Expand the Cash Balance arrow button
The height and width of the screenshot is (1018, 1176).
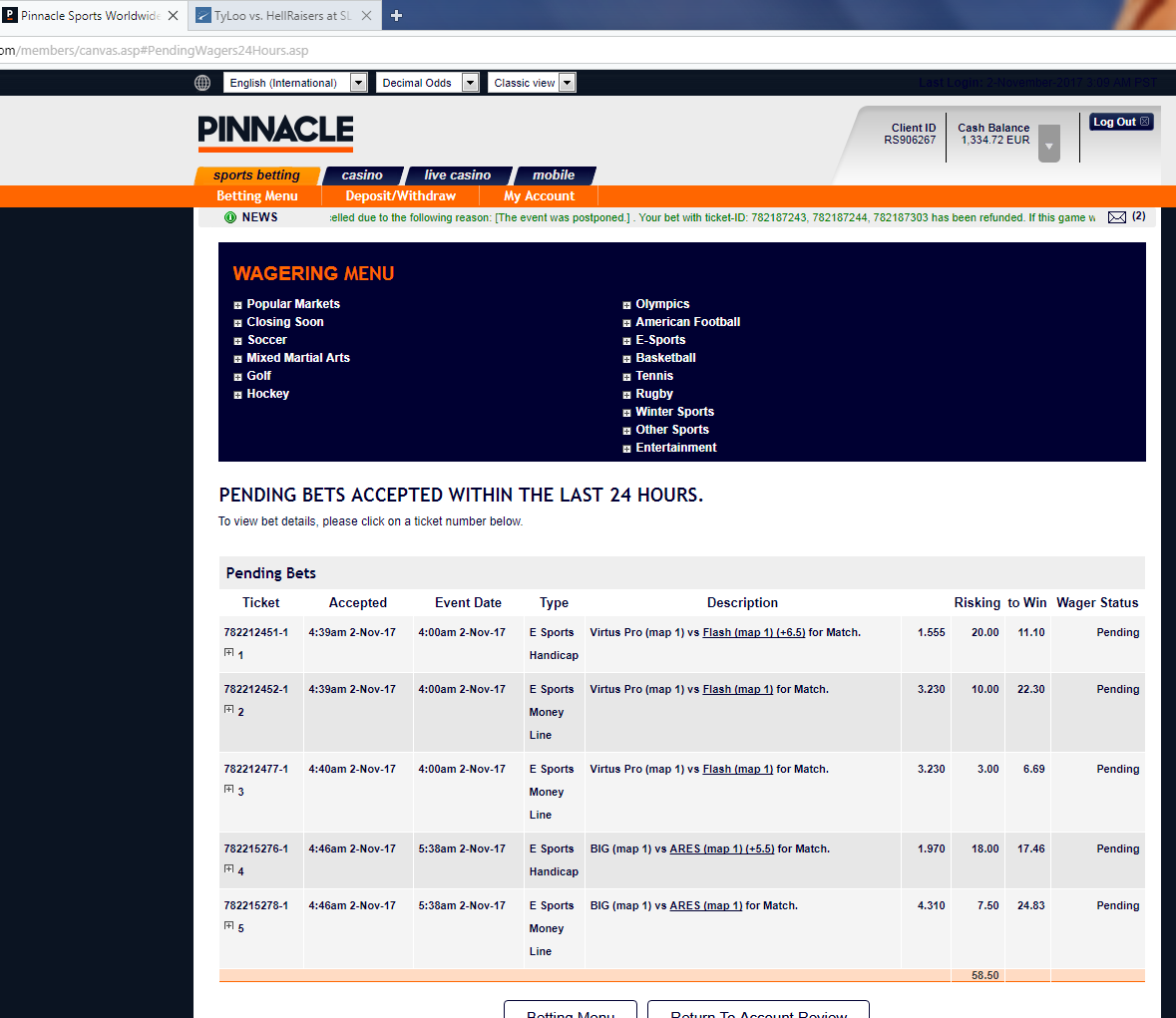click(x=1049, y=144)
